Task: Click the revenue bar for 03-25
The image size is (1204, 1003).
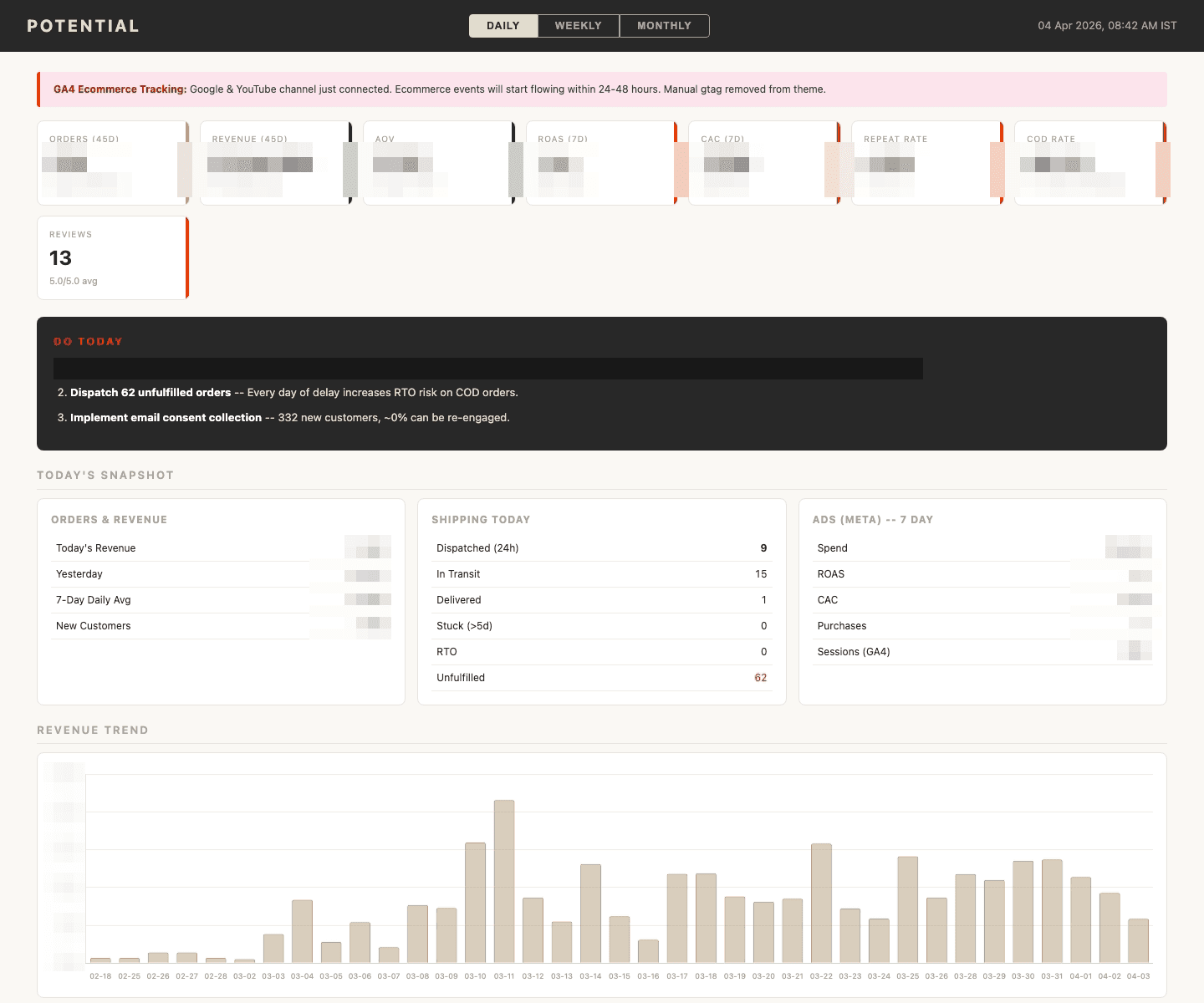Action: pos(908,910)
